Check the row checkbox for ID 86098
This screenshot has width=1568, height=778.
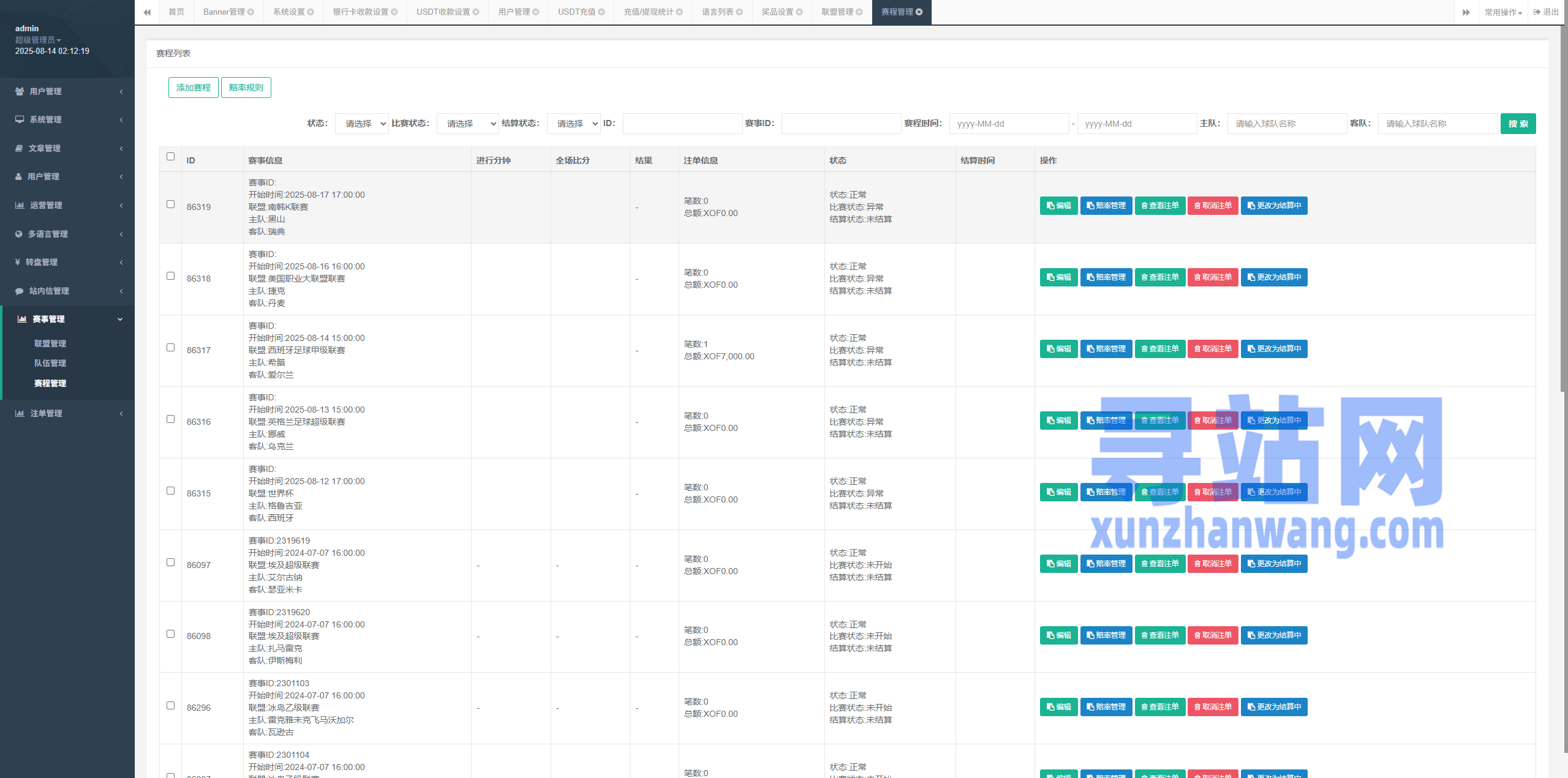[171, 634]
